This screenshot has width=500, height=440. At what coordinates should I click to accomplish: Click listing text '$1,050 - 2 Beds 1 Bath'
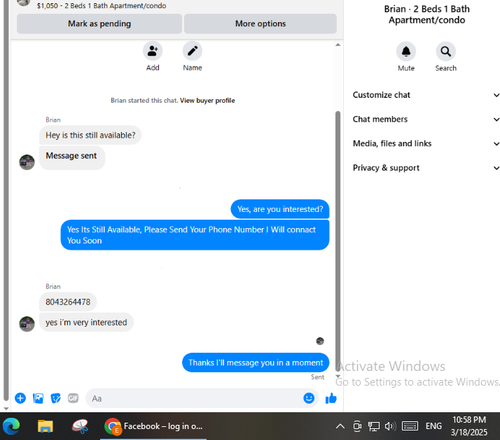pos(101,6)
